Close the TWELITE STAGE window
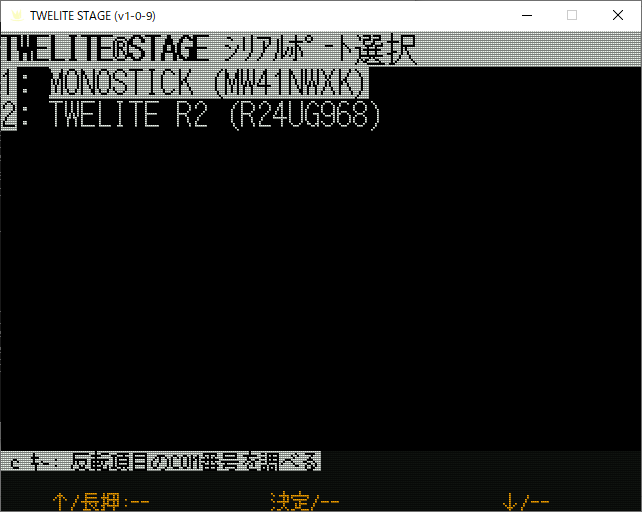642x512 pixels. [x=618, y=16]
